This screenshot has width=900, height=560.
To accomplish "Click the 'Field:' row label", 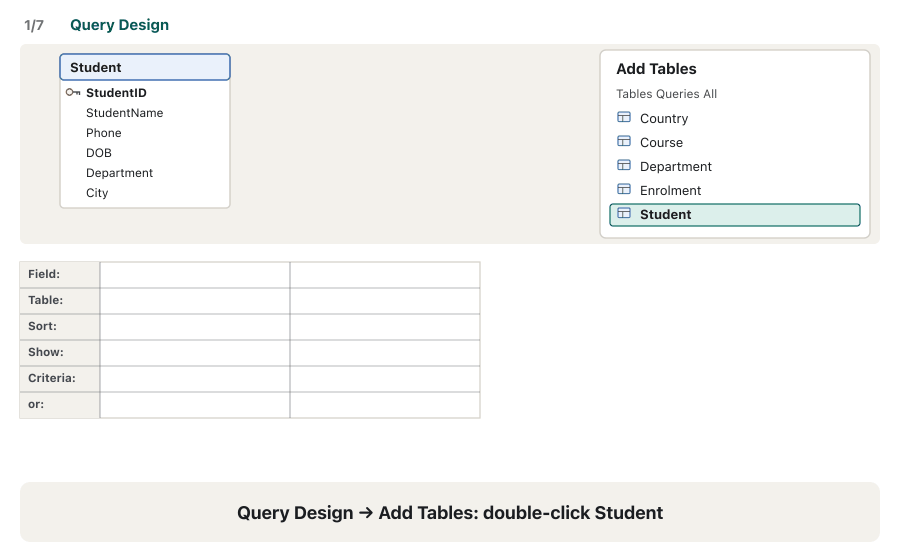I will pyautogui.click(x=44, y=274).
